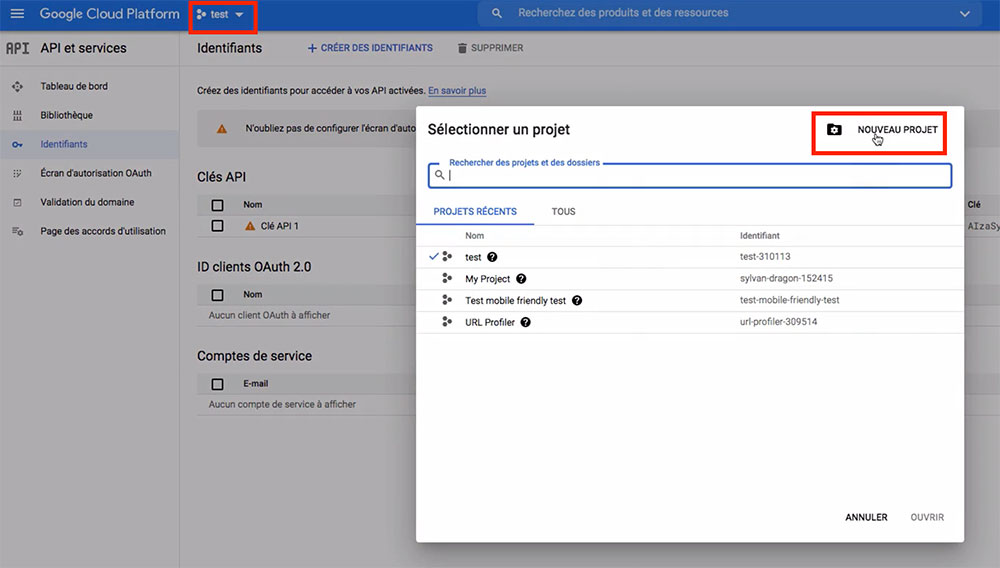The image size is (1000, 568).
Task: Open Page des accords d'utilisation
Action: [103, 231]
